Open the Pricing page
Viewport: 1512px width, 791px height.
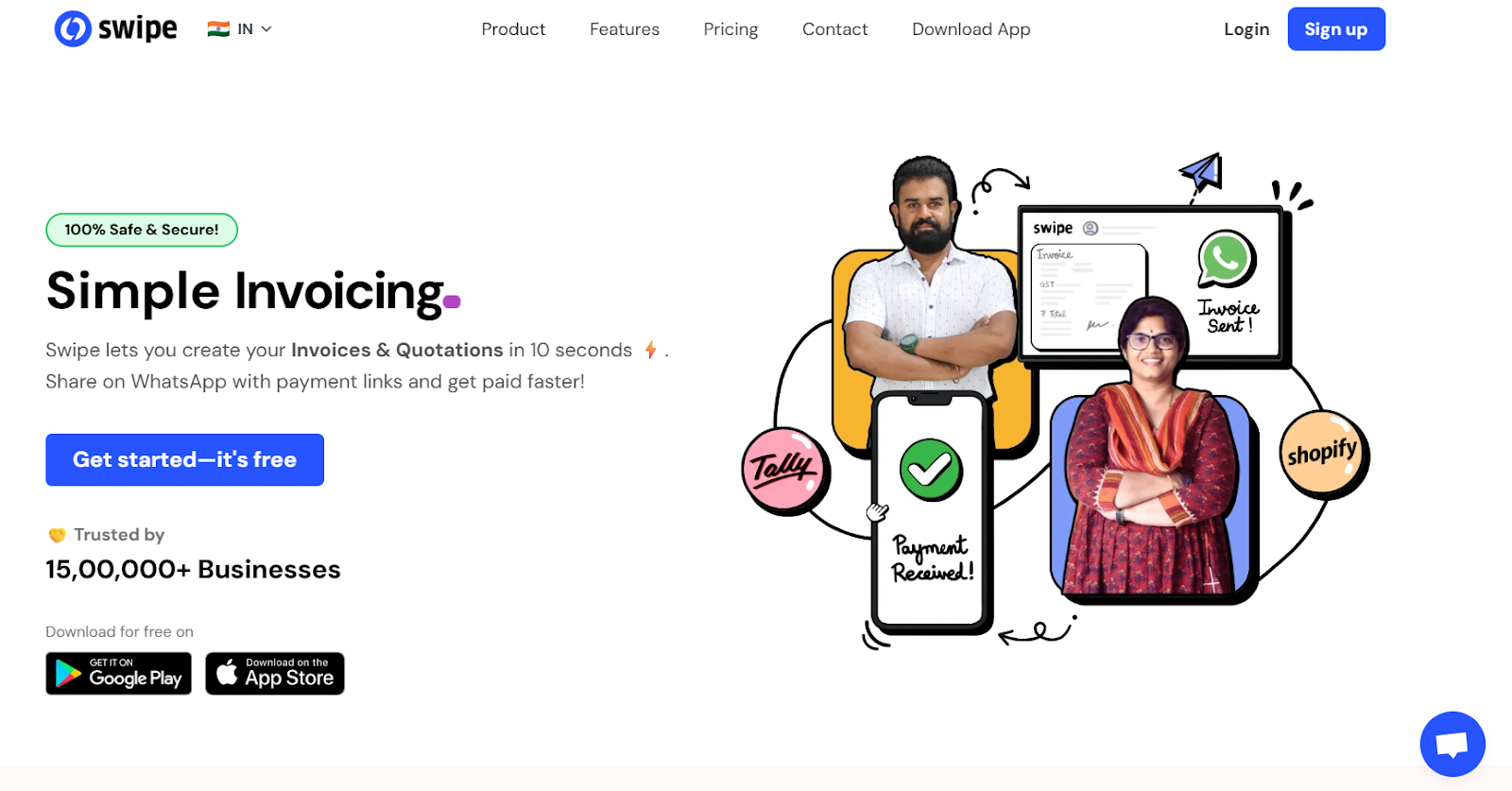(x=730, y=29)
